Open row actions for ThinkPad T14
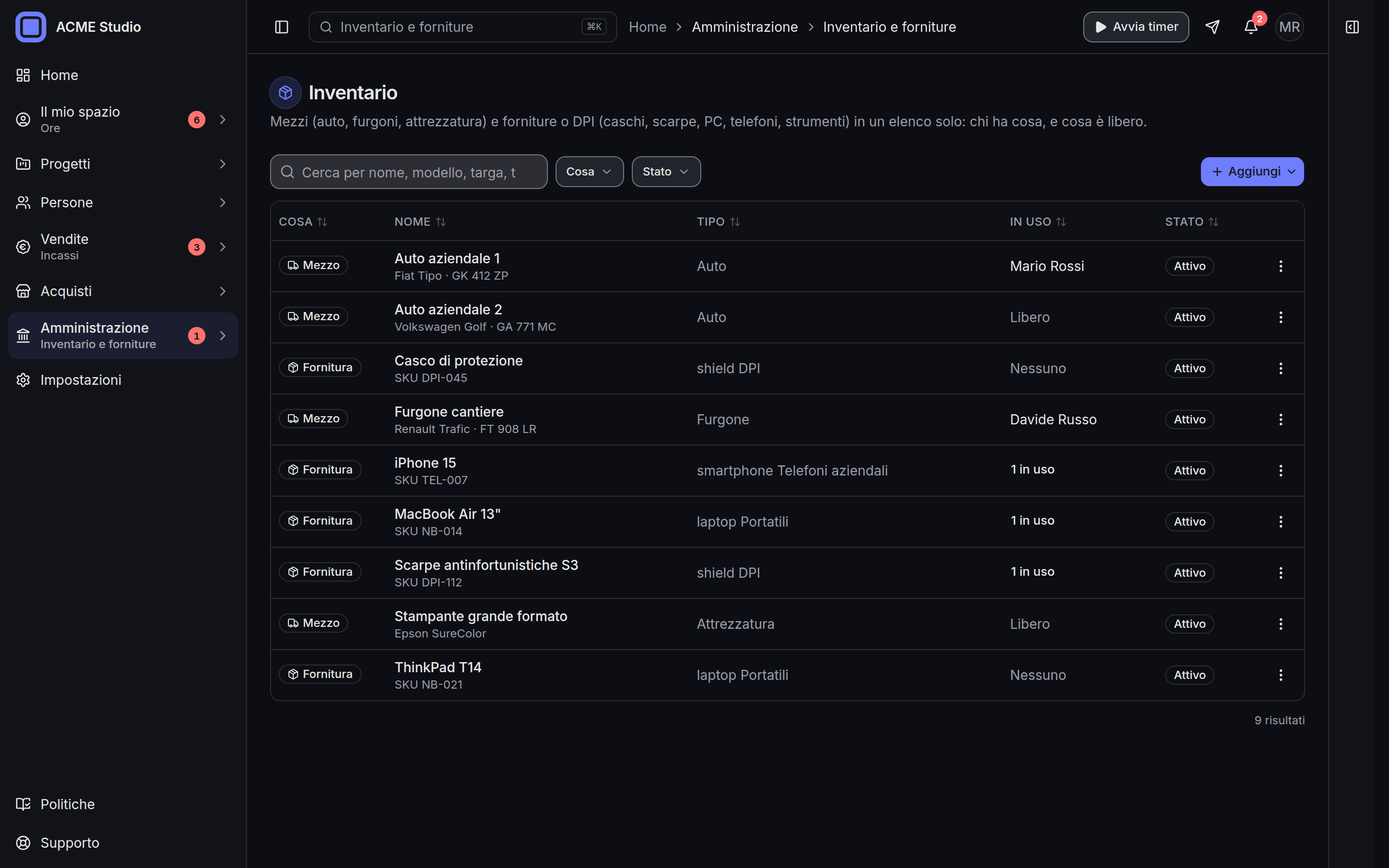Image resolution: width=1389 pixels, height=868 pixels. [x=1280, y=675]
